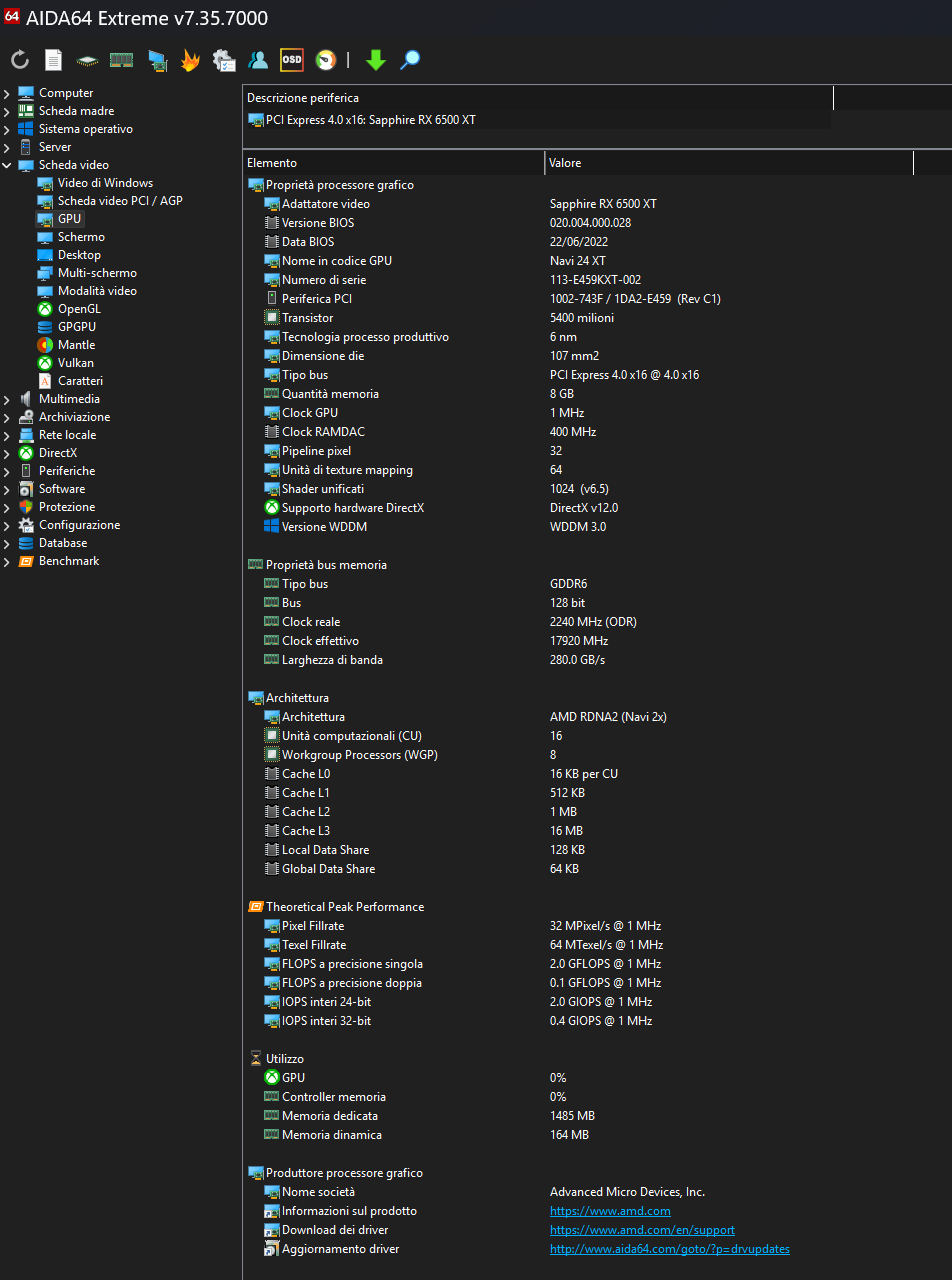The image size is (952, 1280).
Task: Click the monitor and card toolbar icon
Action: pos(157,60)
